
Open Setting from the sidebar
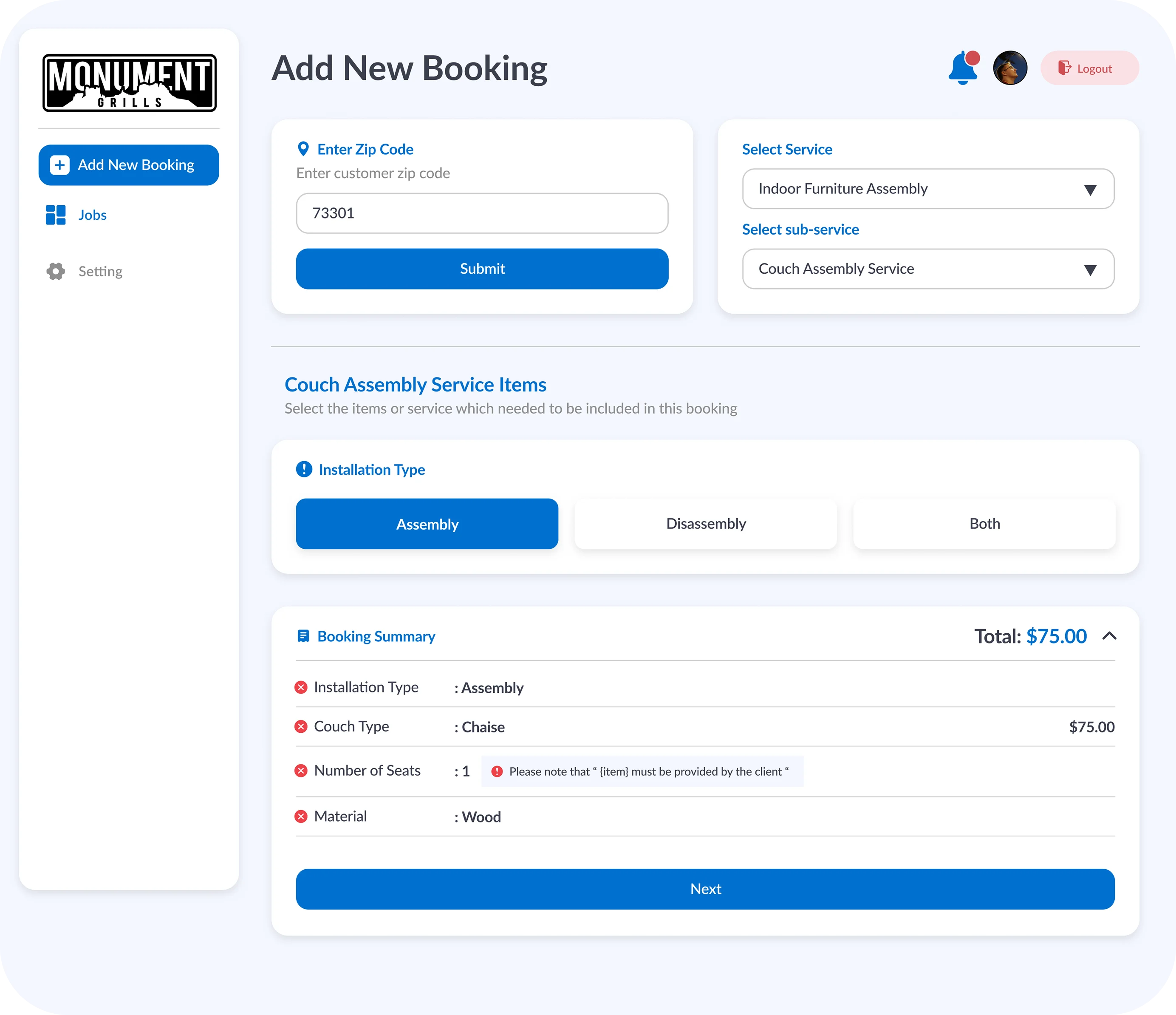[x=100, y=271]
